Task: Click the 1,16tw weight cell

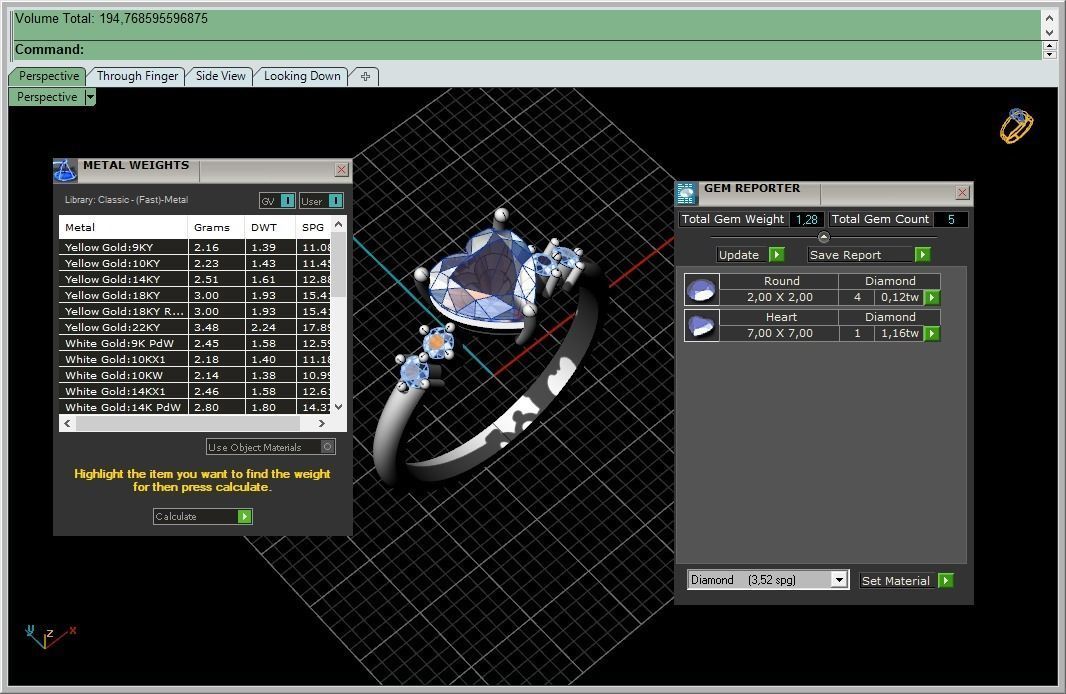Action: tap(899, 333)
